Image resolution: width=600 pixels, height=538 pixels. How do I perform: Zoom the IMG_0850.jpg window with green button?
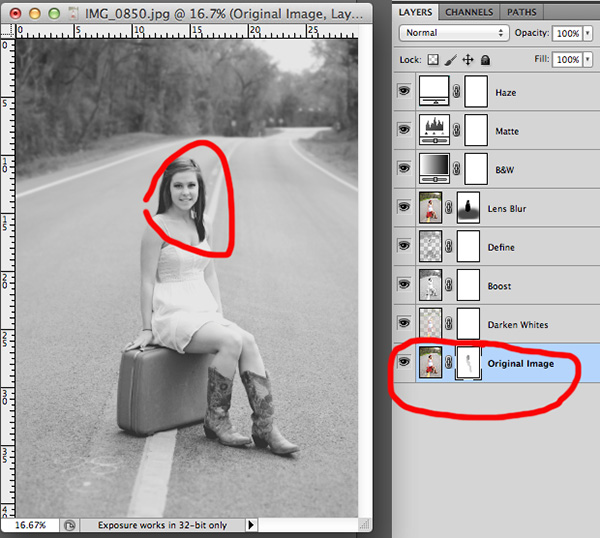point(54,14)
